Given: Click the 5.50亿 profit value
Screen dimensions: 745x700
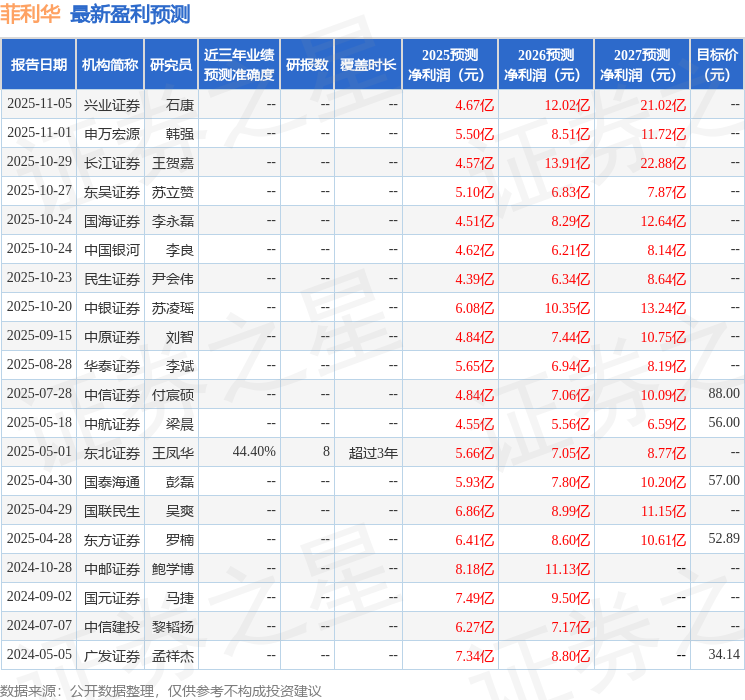Looking at the screenshot, I should (474, 134).
